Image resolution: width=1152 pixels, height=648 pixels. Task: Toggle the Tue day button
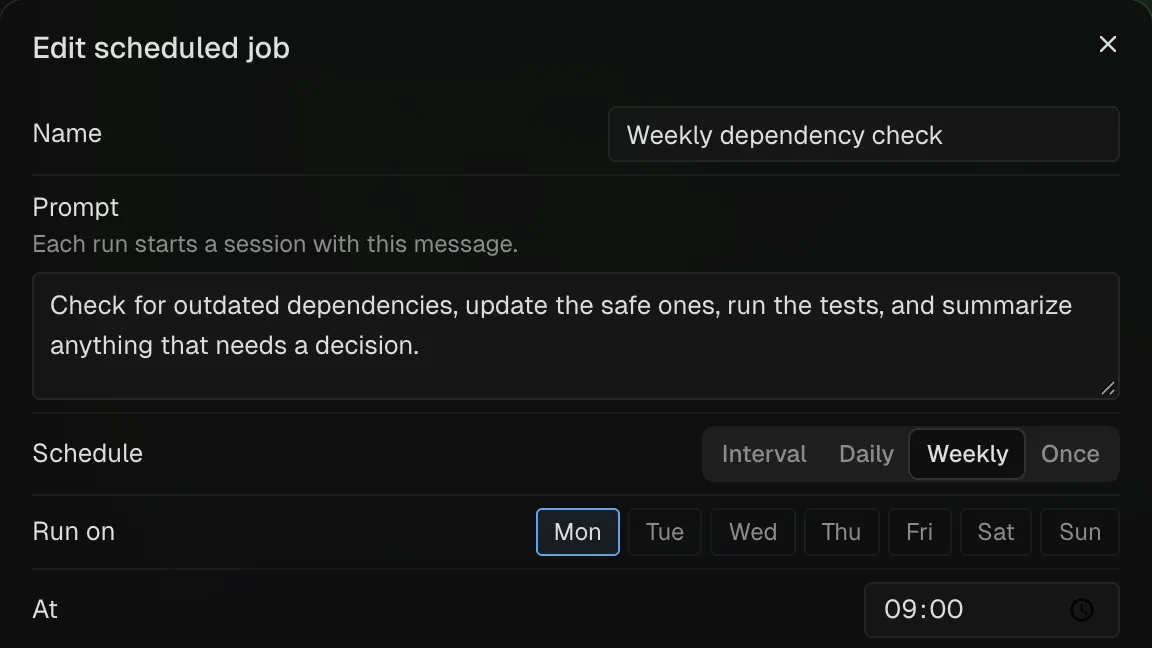tap(665, 532)
